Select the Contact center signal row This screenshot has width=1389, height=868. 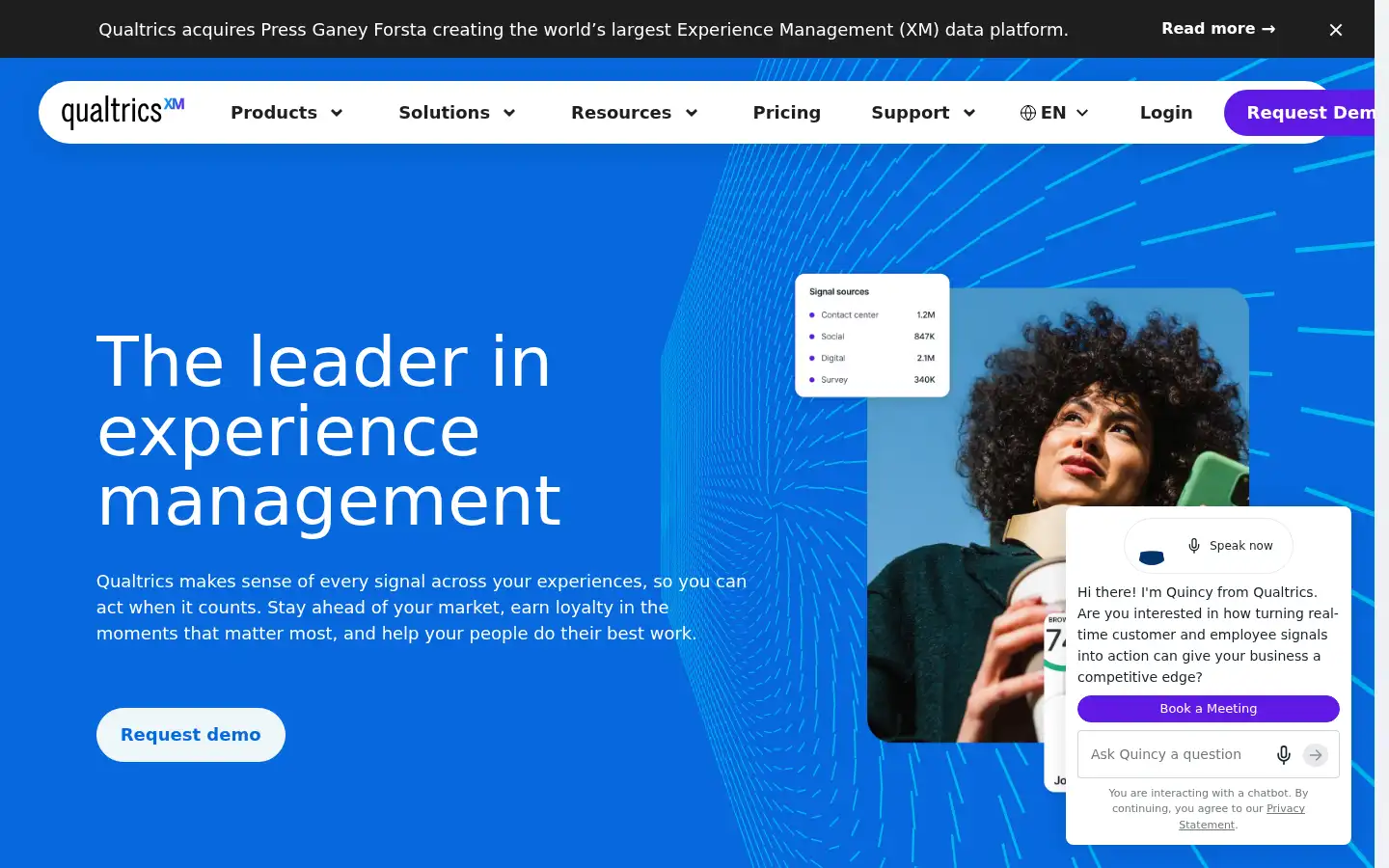point(872,315)
